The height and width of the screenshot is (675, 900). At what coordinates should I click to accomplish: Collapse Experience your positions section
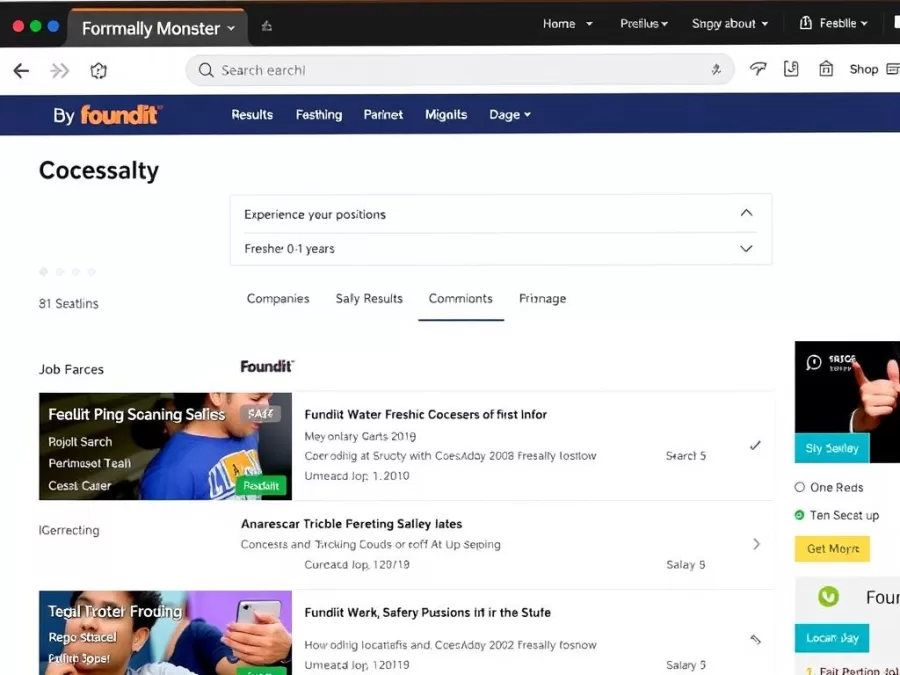point(746,213)
